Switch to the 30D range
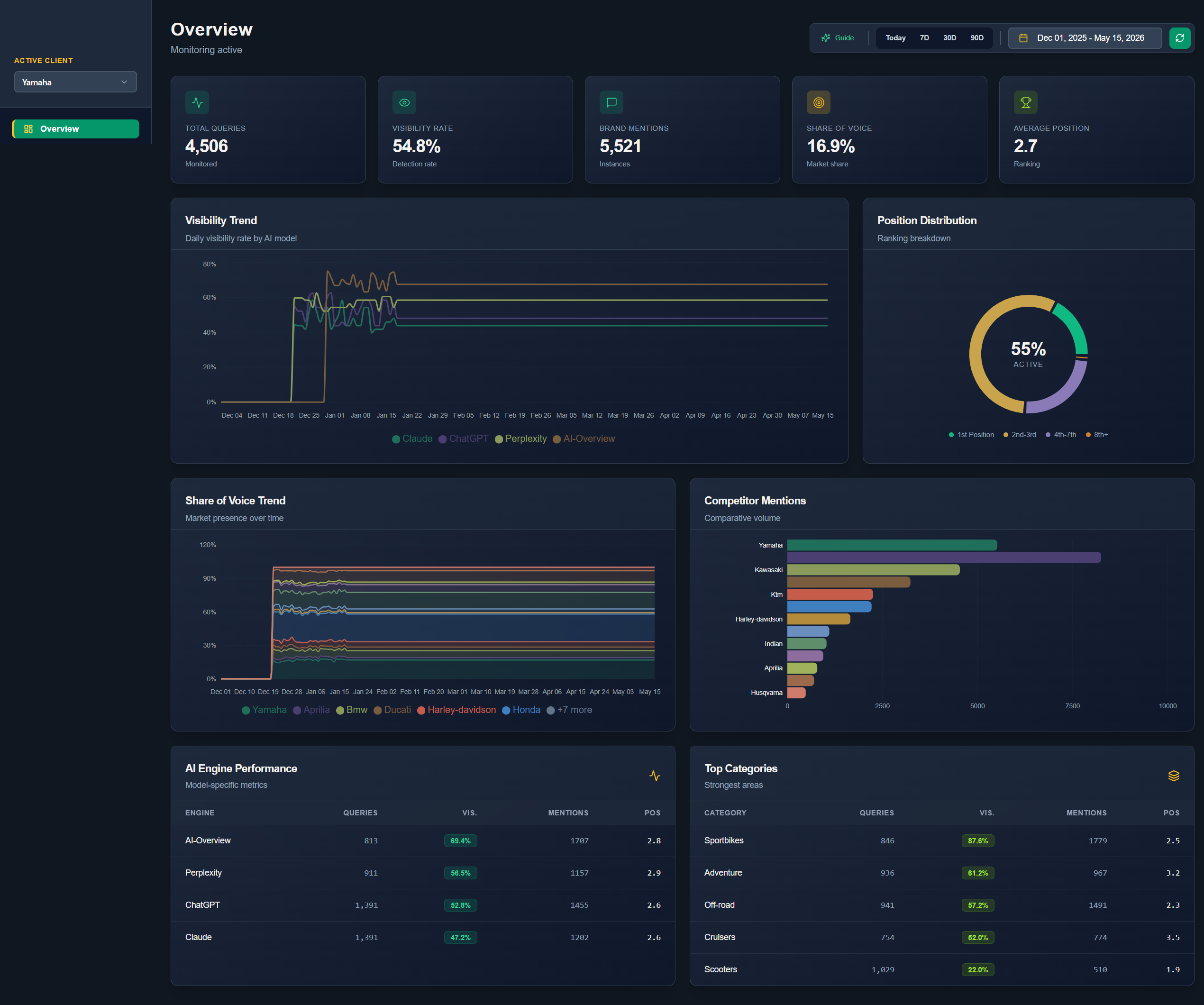The image size is (1204, 1005). click(949, 38)
